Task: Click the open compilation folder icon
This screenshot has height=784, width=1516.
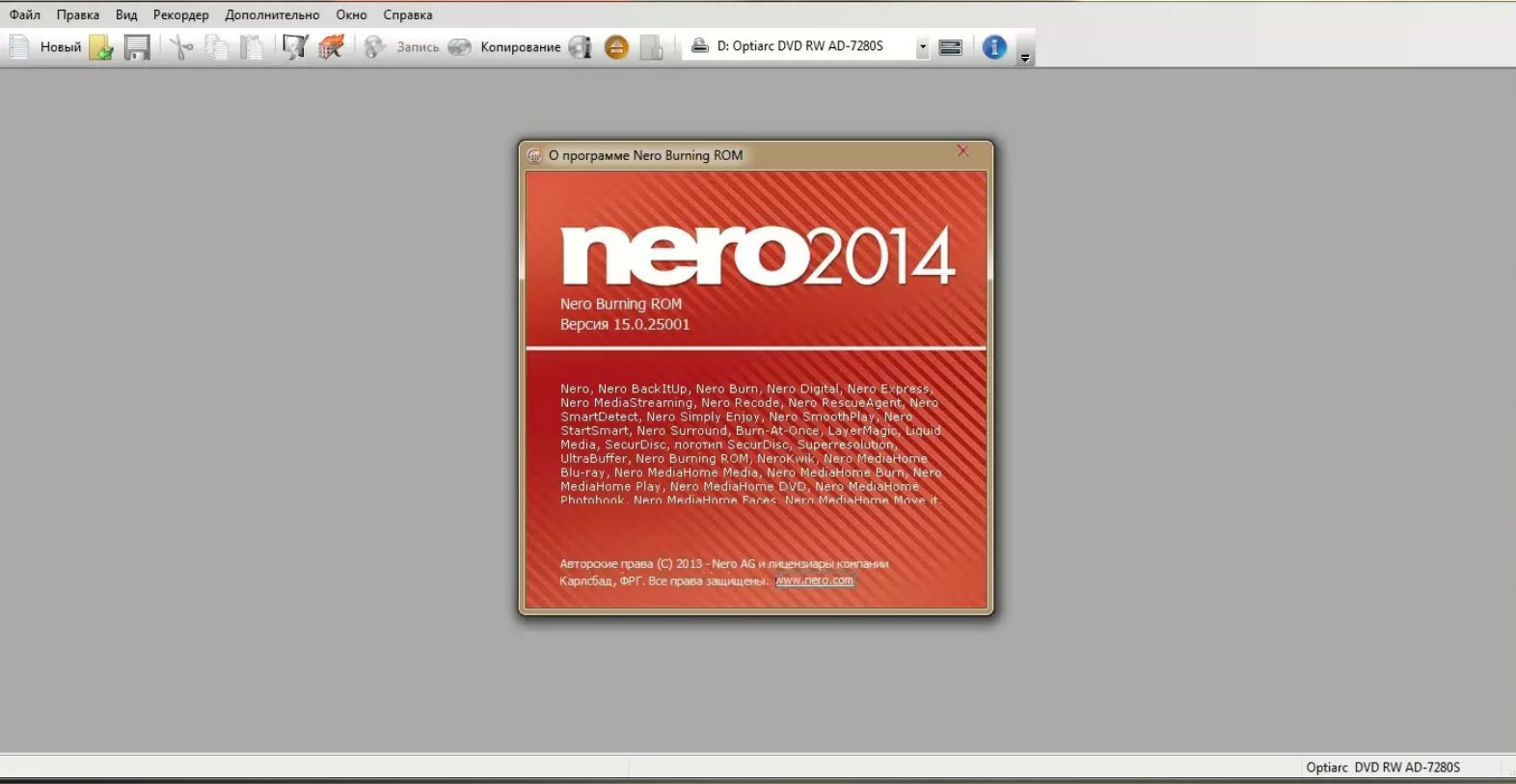Action: tap(101, 46)
